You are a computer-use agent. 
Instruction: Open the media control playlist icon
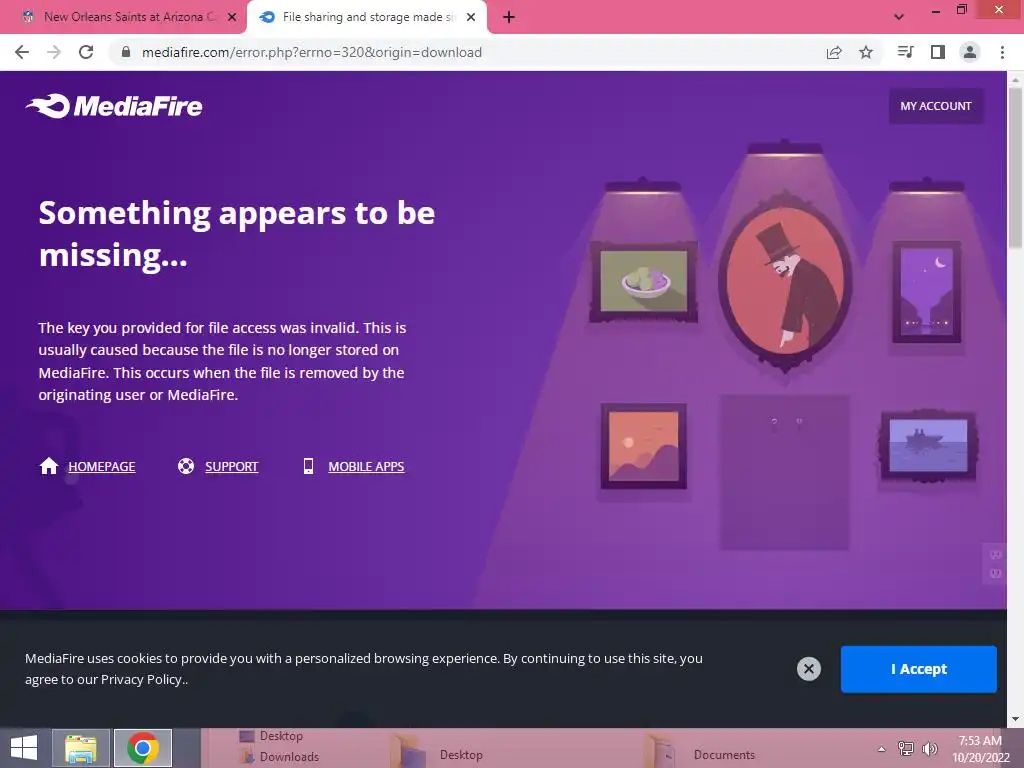click(905, 52)
